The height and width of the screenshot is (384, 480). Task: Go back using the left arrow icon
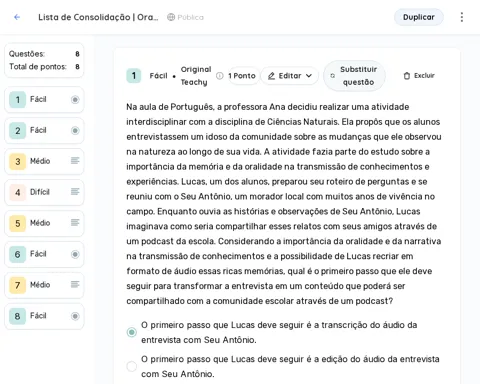(x=17, y=17)
